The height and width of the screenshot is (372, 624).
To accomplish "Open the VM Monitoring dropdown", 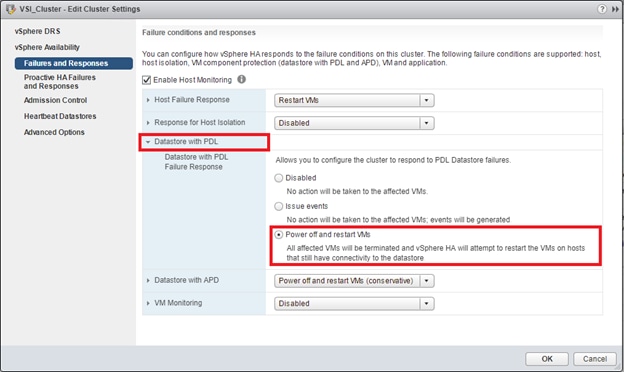I will (x=354, y=304).
